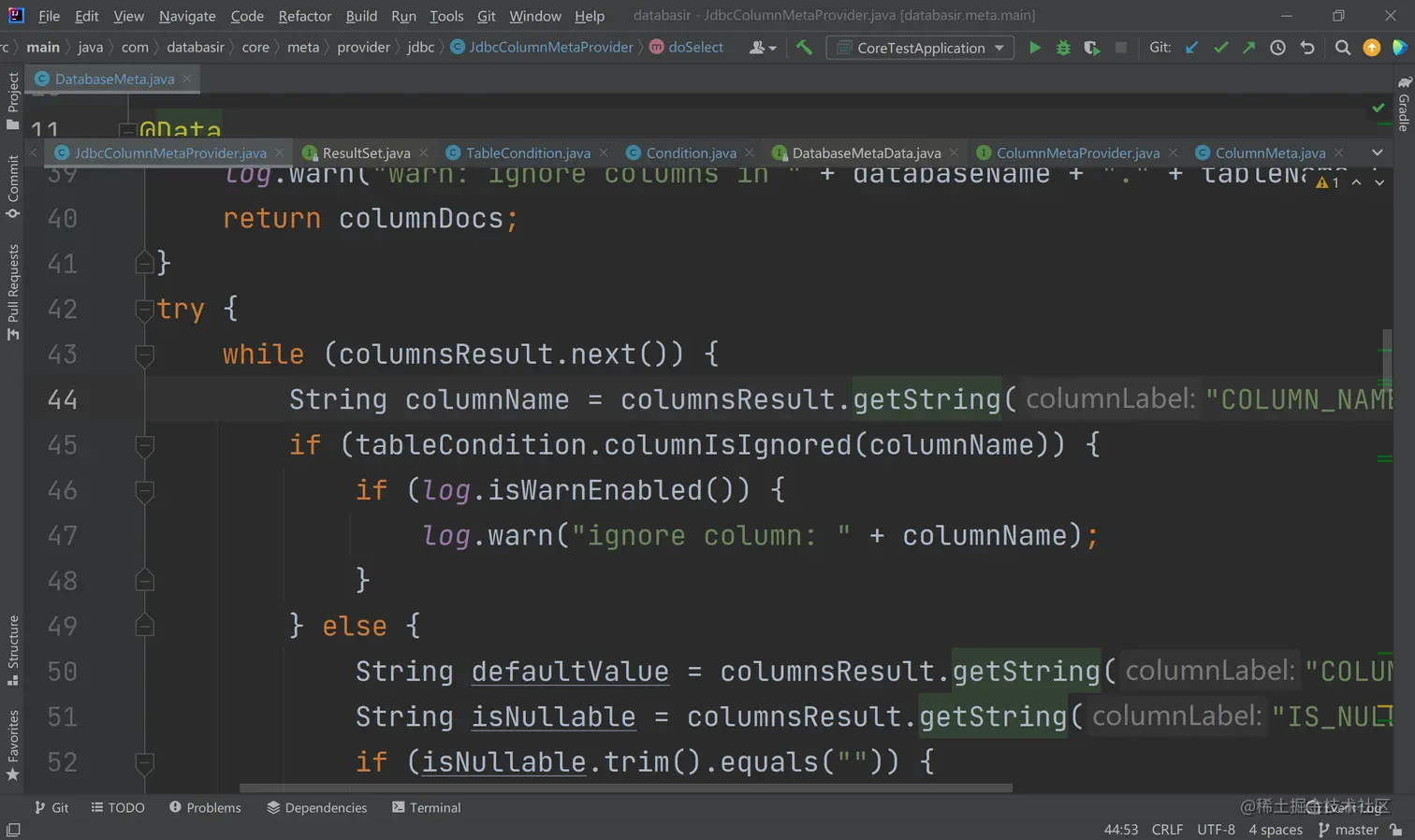Rollback changes with the undo arrow icon
The height and width of the screenshot is (840, 1415).
(x=1307, y=48)
